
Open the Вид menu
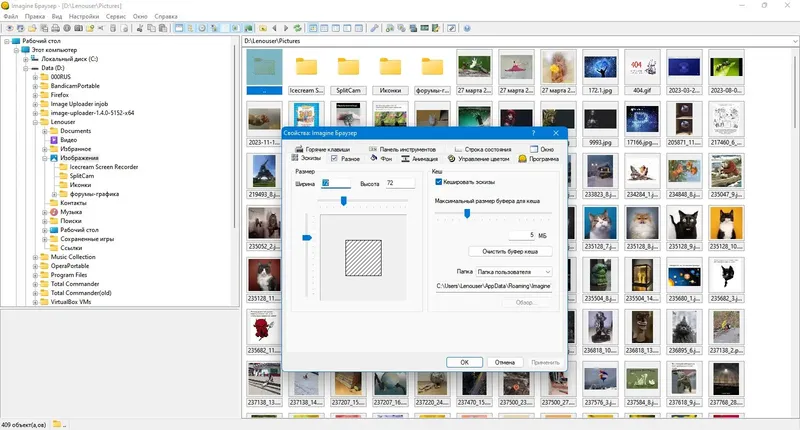click(57, 16)
